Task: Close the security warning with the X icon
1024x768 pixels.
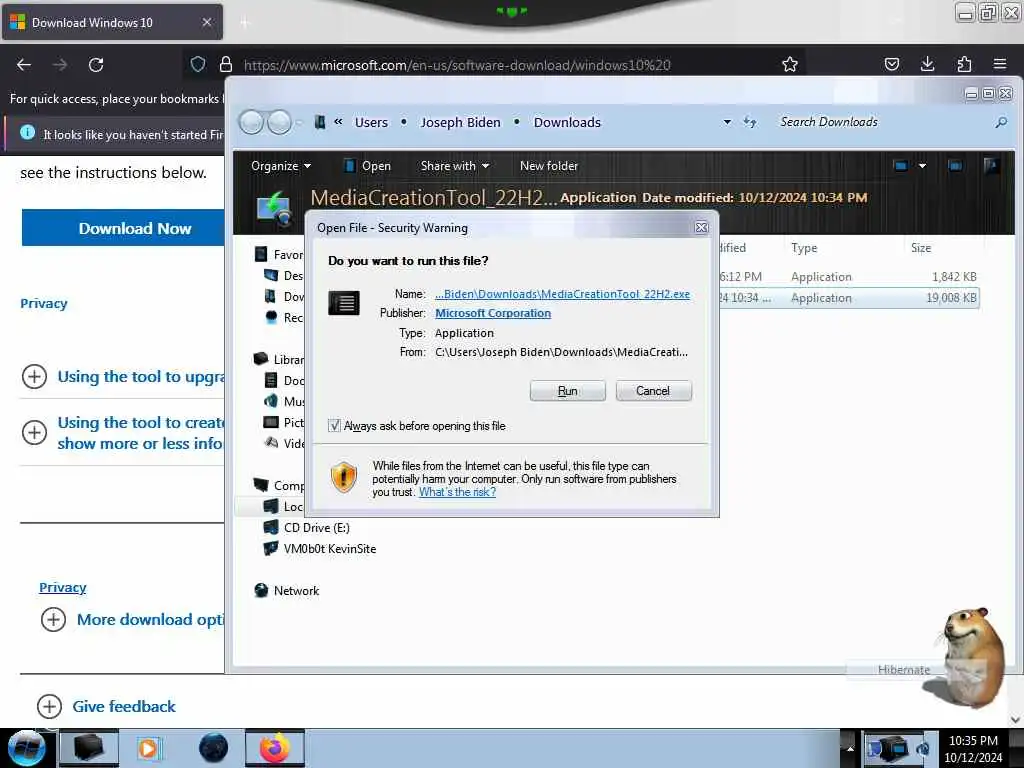Action: (x=701, y=227)
